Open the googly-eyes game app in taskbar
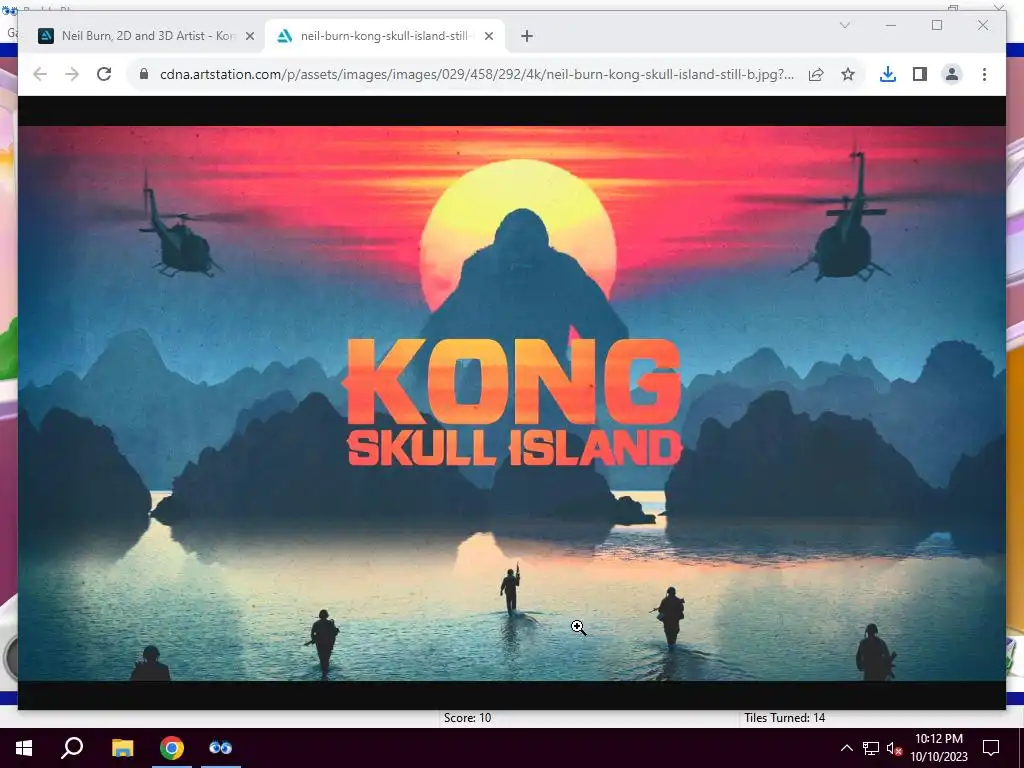The image size is (1024, 768). point(221,748)
